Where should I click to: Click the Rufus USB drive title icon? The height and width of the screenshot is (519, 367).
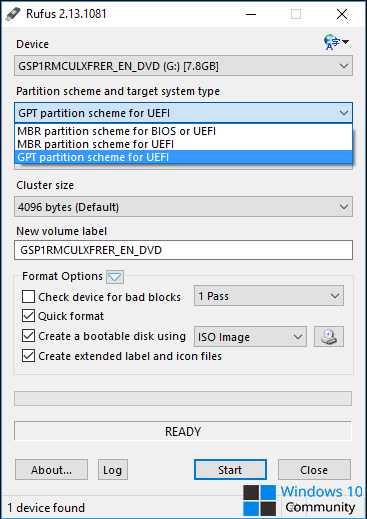(x=13, y=14)
